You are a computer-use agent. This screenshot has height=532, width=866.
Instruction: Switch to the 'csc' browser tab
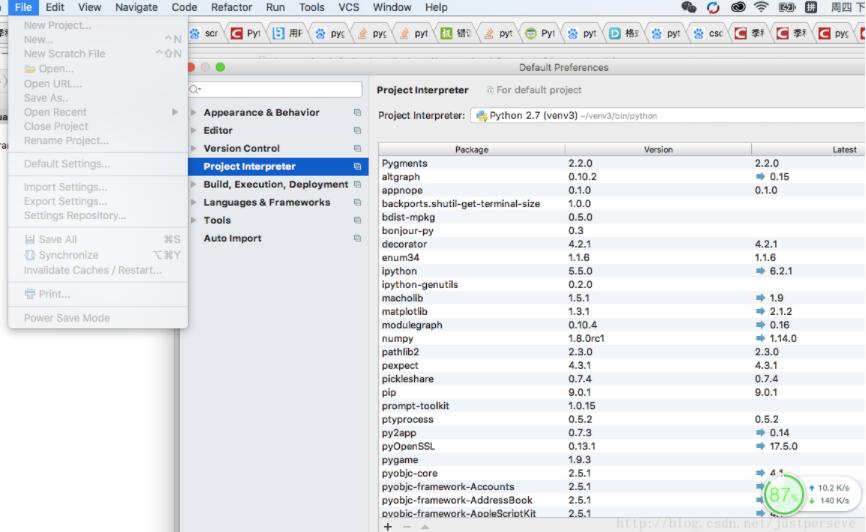coord(709,33)
